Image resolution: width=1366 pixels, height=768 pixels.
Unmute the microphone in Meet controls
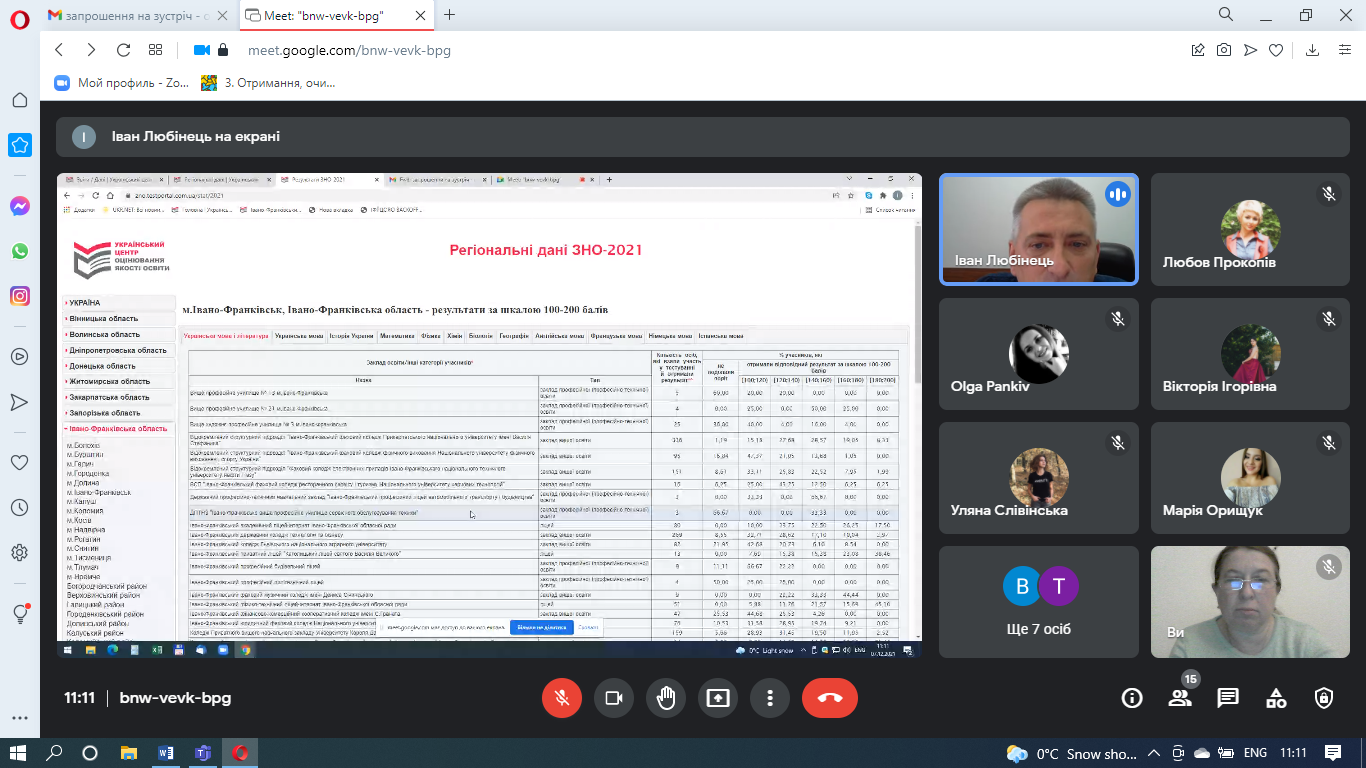pos(562,698)
